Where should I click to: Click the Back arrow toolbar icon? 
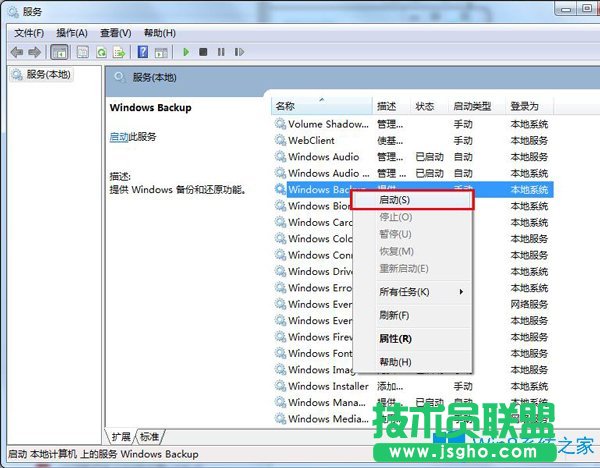[x=17, y=52]
